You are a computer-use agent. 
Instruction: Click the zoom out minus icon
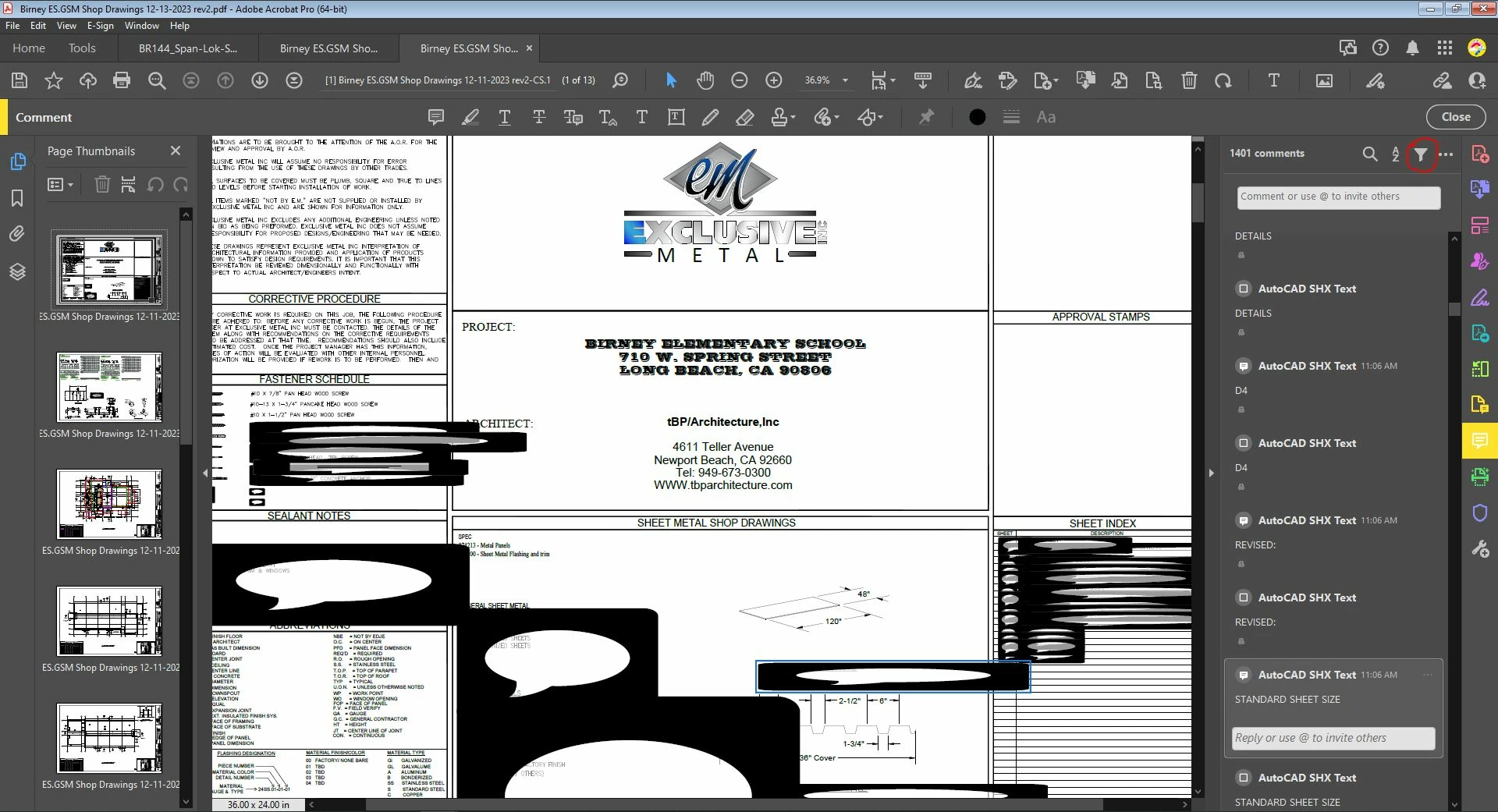pos(740,80)
